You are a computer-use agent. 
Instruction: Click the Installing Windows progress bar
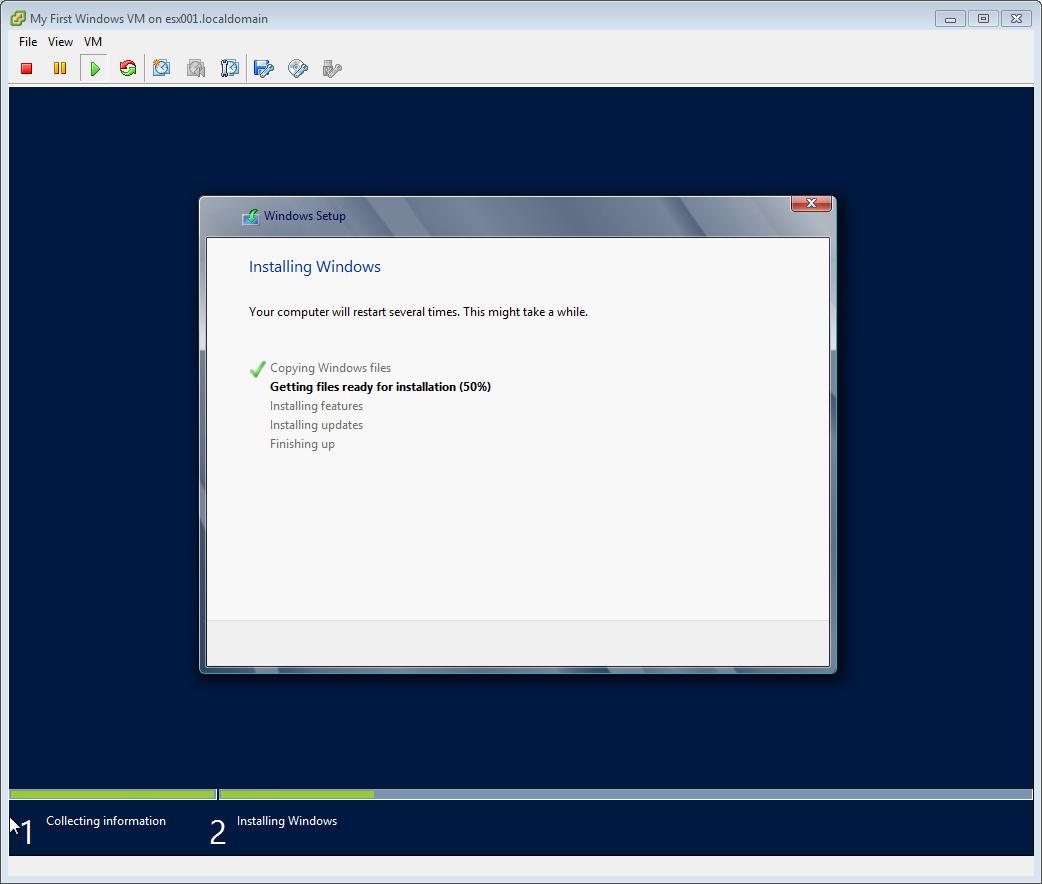625,794
